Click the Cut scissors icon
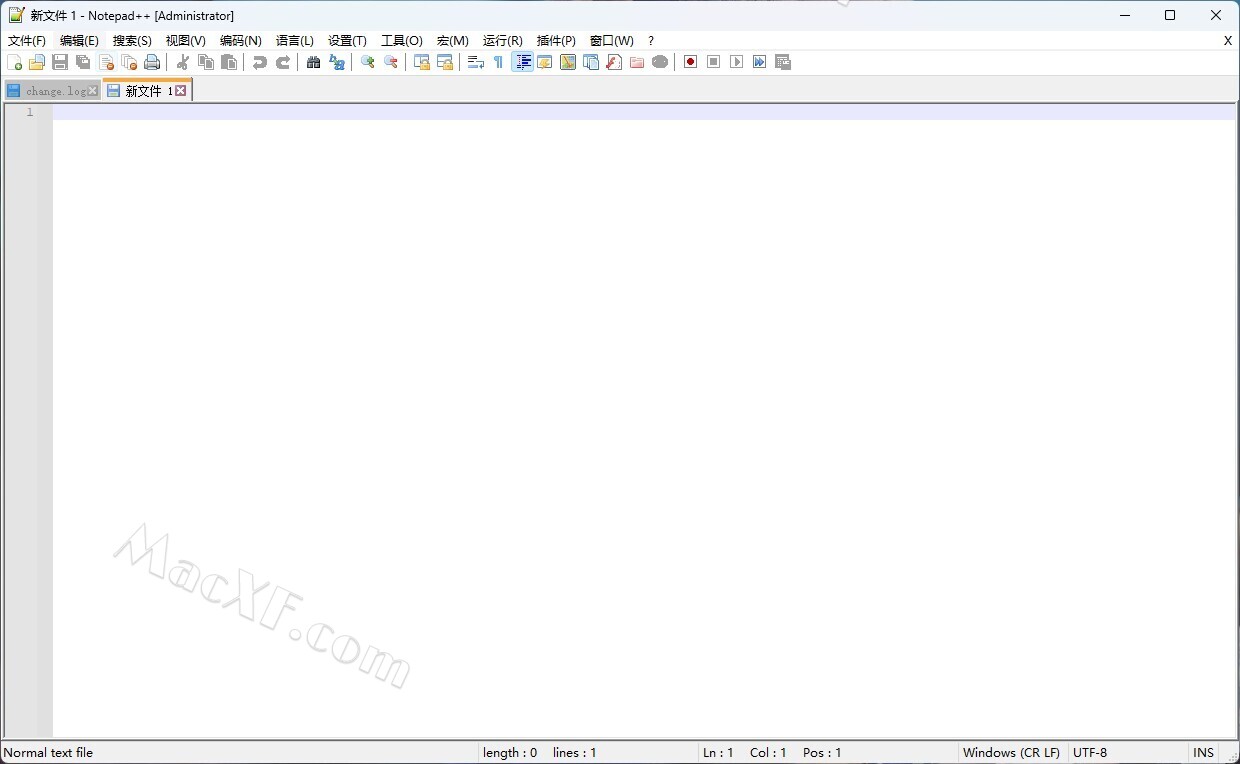Screen dimensions: 1240x764 183,62
